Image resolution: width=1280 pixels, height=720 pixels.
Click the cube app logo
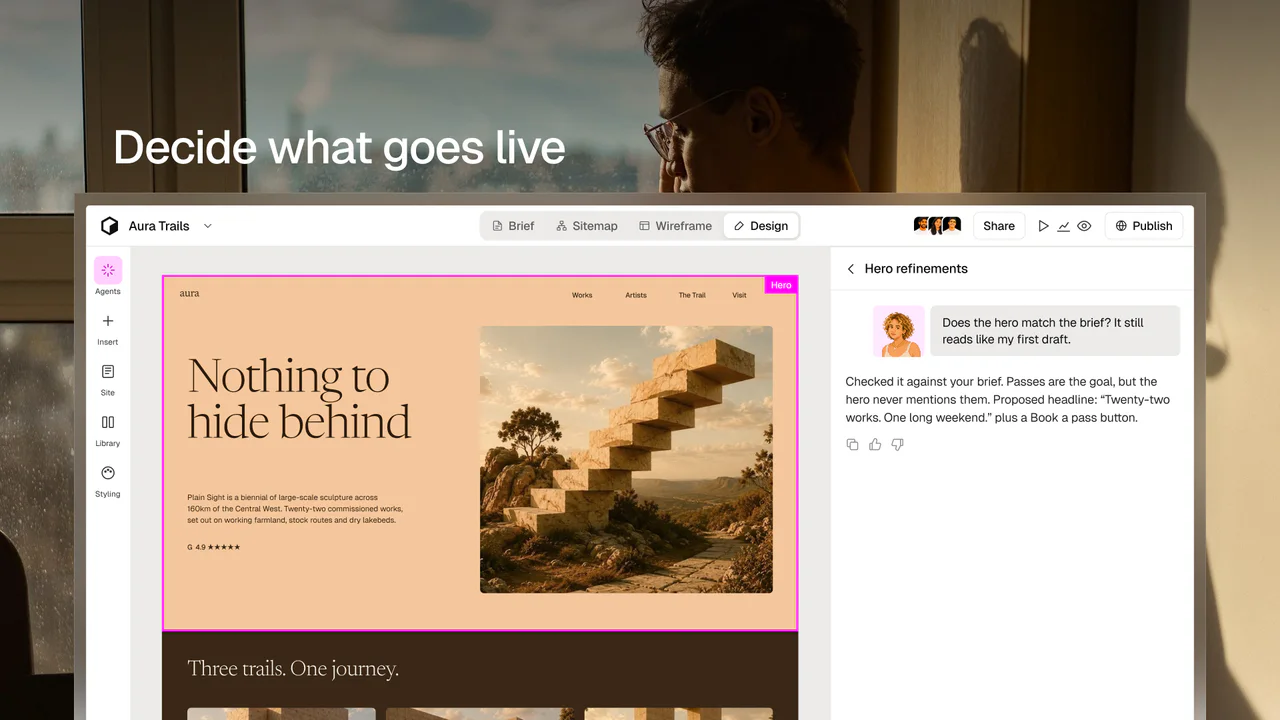(110, 226)
